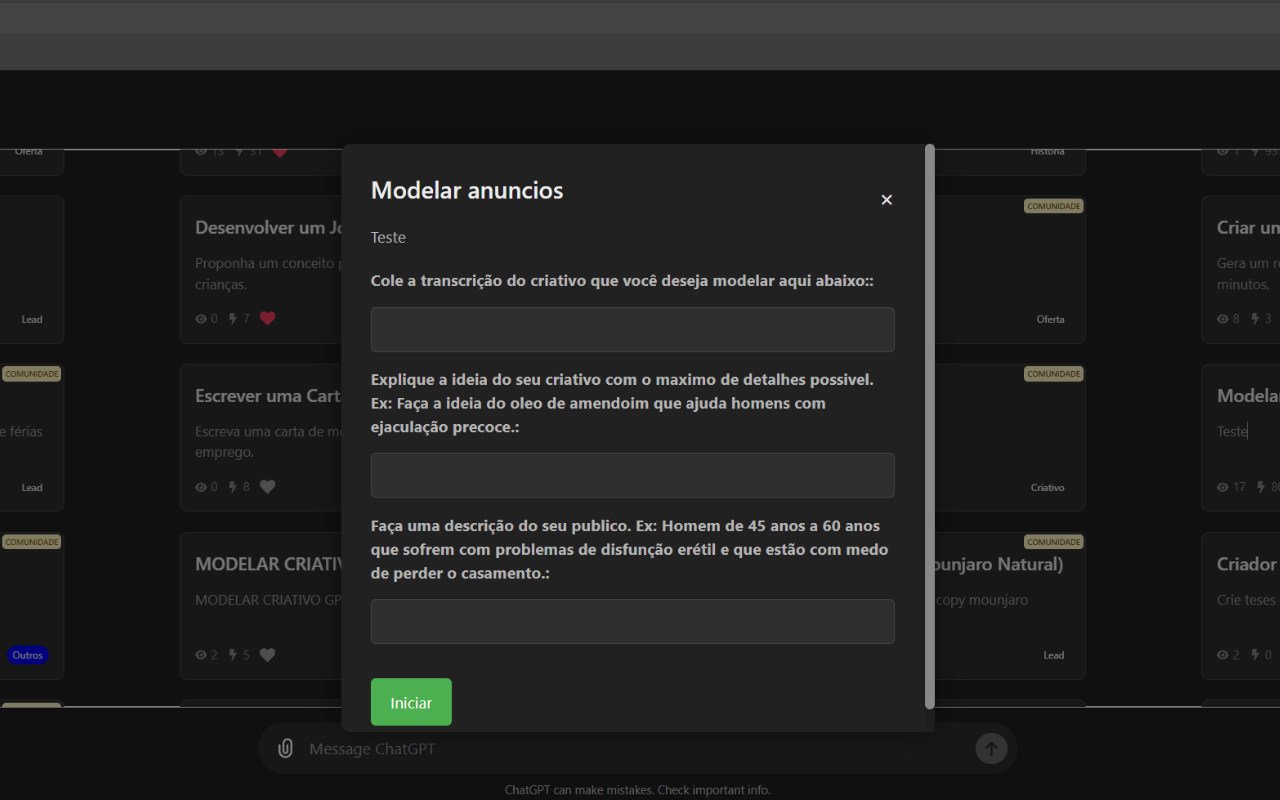Click the COMUNIDADE badge above the Criativo tag
1280x800 pixels.
(1054, 374)
